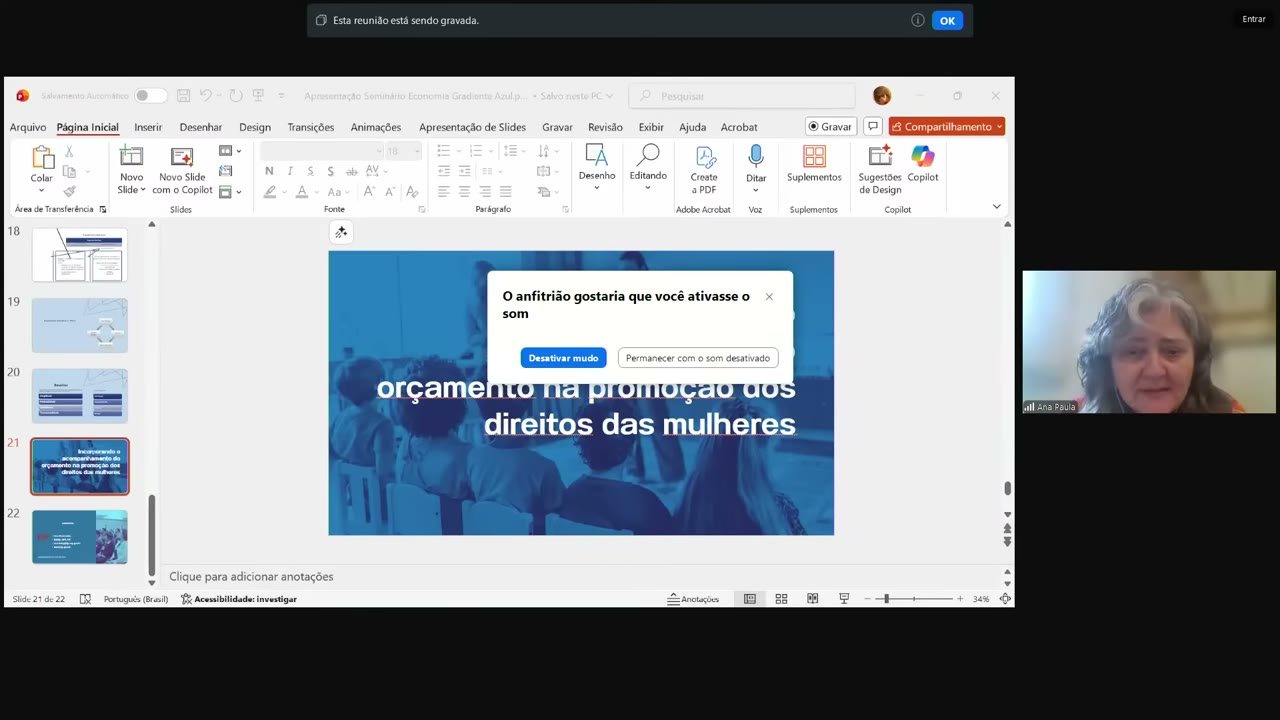
Task: Increase font size with the larger A icon
Action: tap(369, 191)
